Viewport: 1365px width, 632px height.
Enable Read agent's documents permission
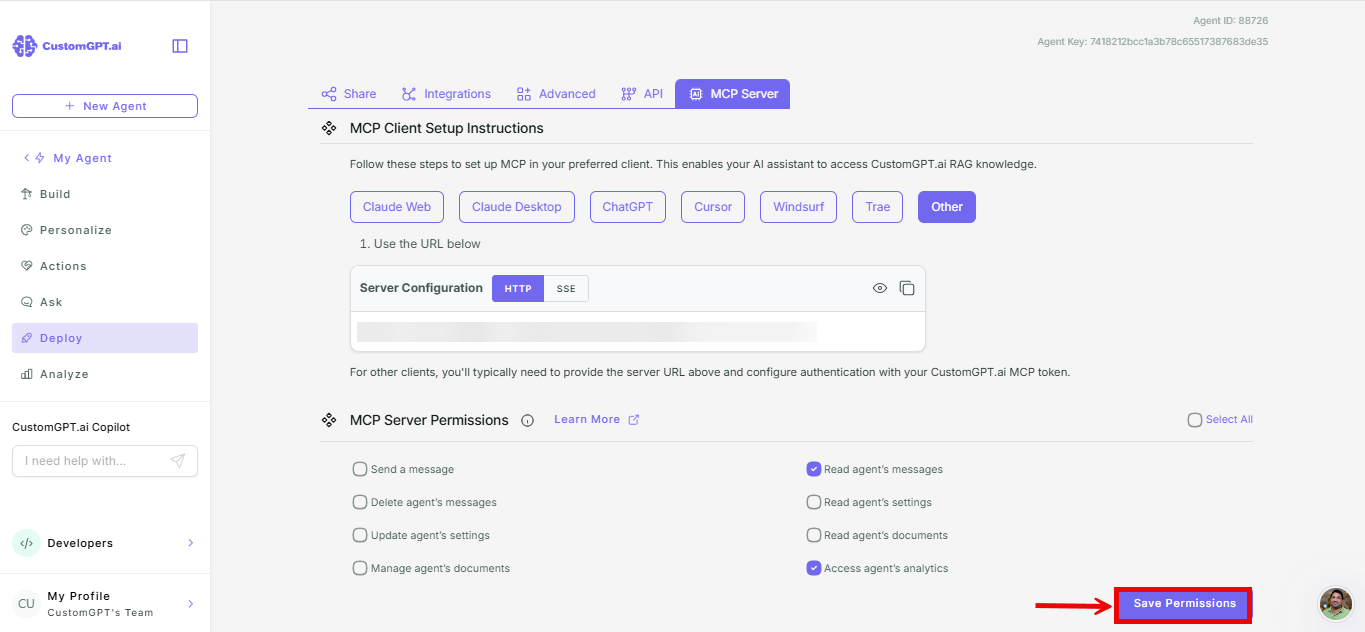click(814, 535)
